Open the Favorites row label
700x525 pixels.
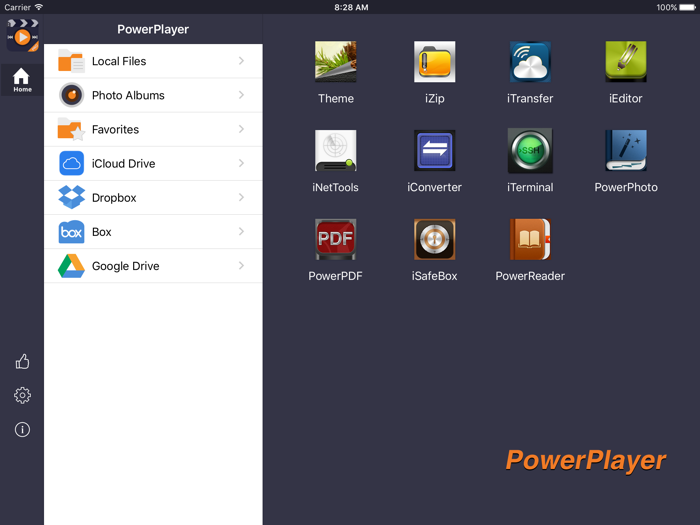115,129
